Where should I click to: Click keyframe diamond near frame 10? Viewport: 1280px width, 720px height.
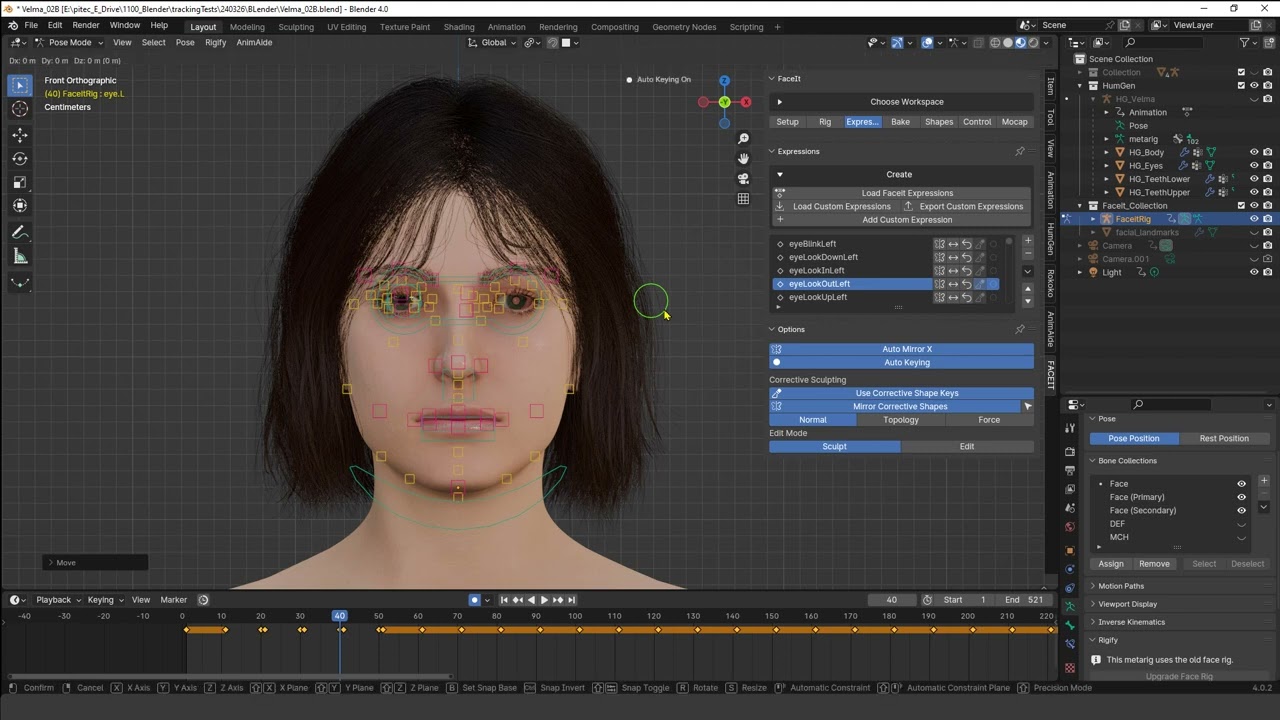point(225,630)
